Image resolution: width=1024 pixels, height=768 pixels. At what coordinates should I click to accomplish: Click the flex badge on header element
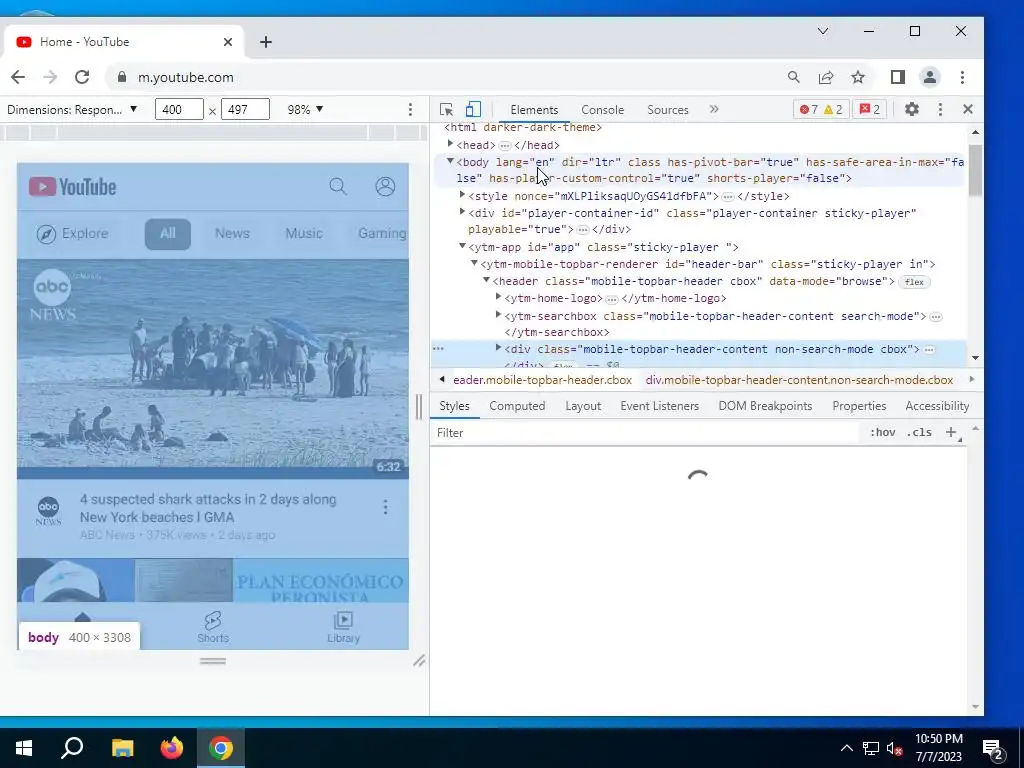pos(914,282)
